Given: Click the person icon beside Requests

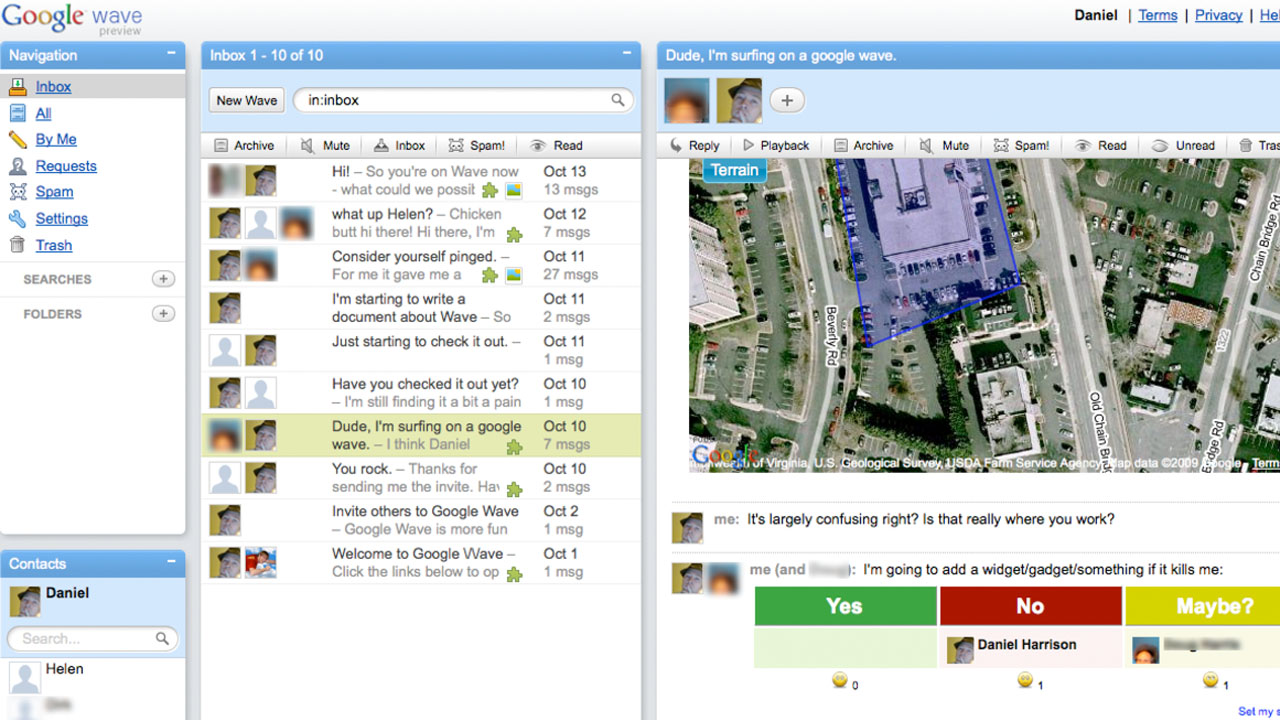Looking at the screenshot, I should tap(17, 166).
